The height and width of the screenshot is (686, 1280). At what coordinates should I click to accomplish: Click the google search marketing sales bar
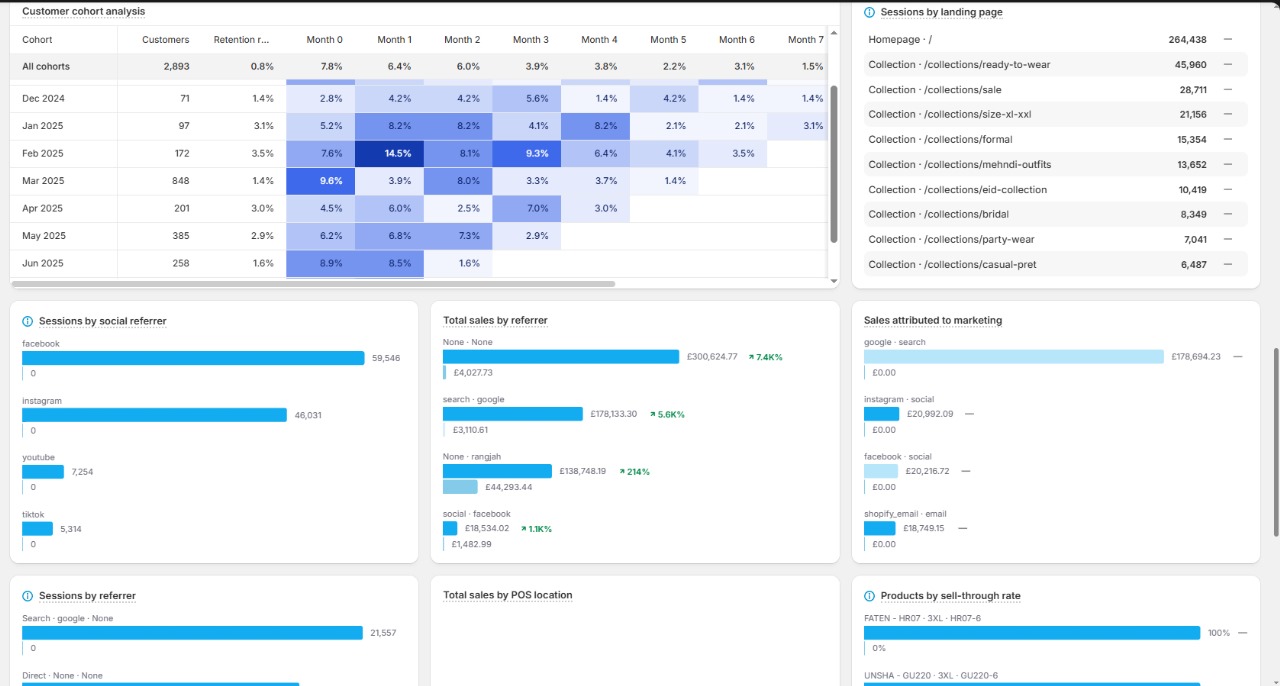click(x=1013, y=357)
